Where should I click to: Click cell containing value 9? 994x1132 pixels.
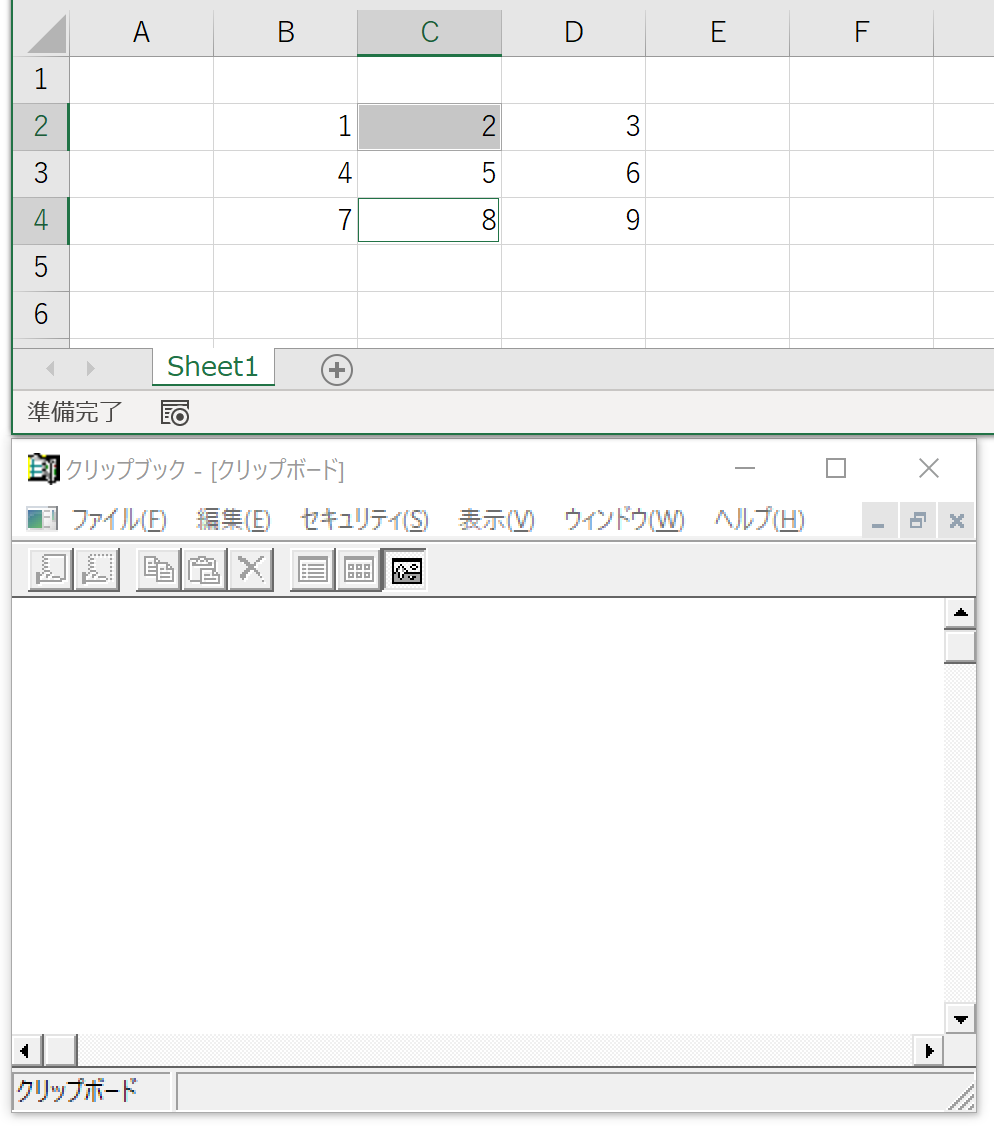pos(574,220)
